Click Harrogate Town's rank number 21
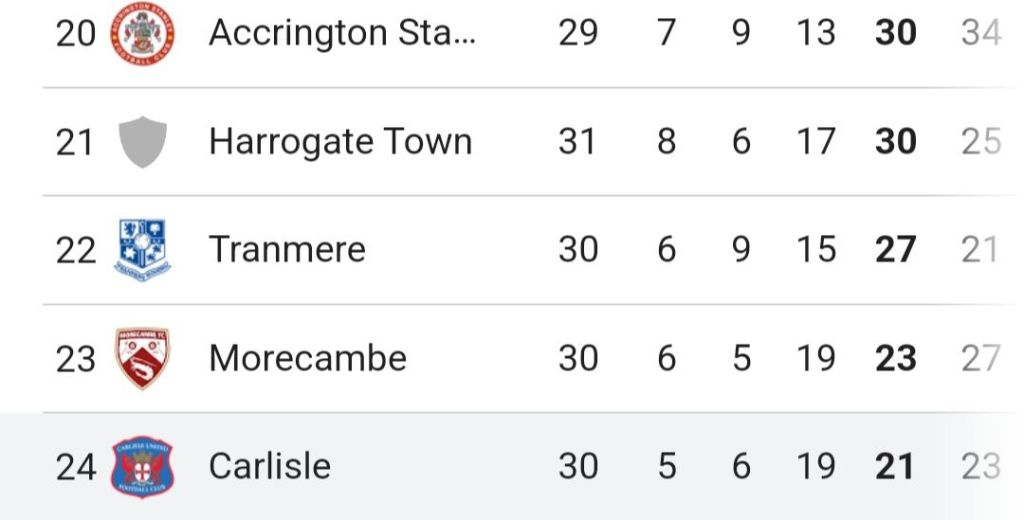1024x520 pixels. click(75, 142)
